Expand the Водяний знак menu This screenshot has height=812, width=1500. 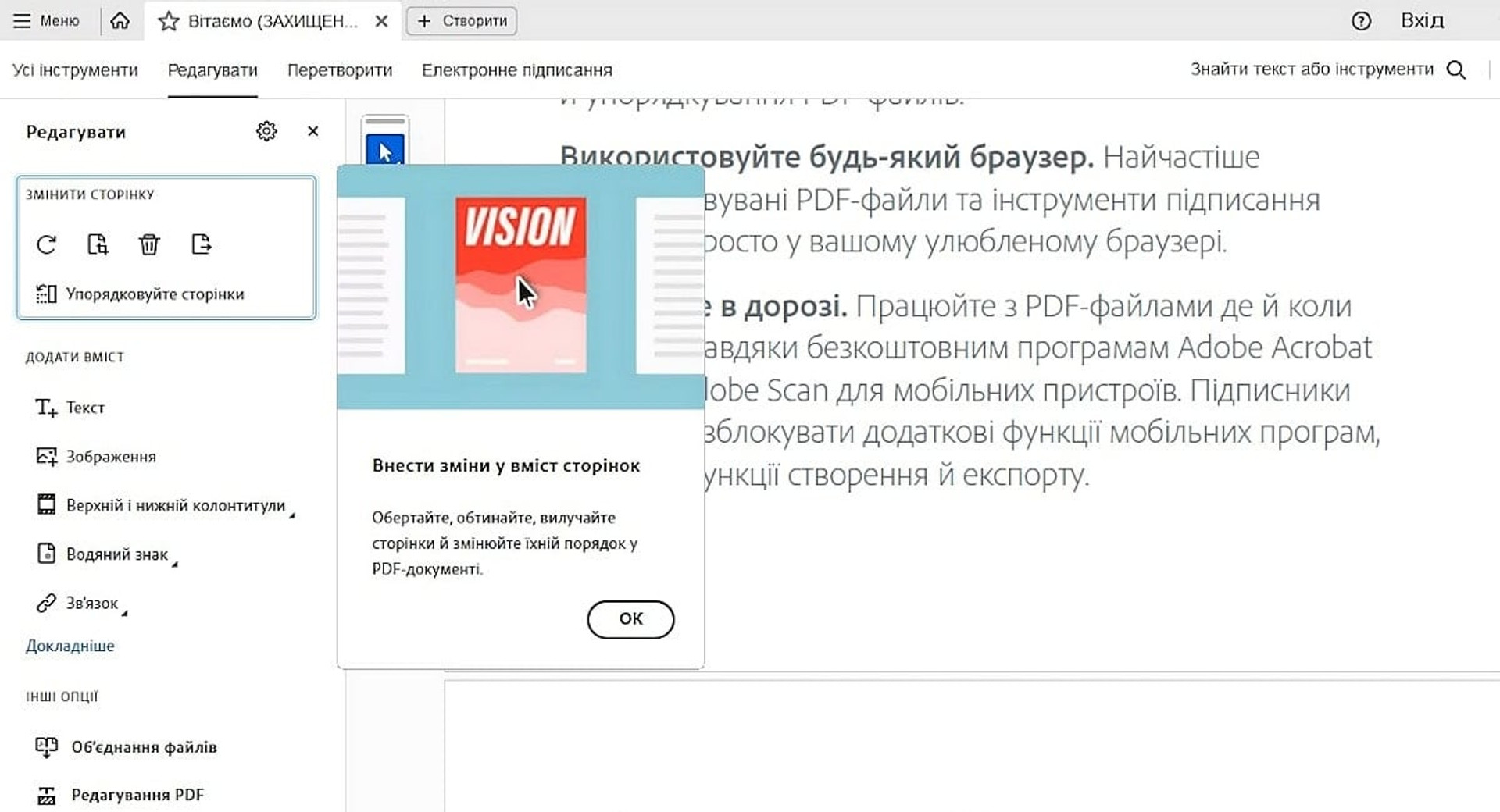pyautogui.click(x=106, y=554)
